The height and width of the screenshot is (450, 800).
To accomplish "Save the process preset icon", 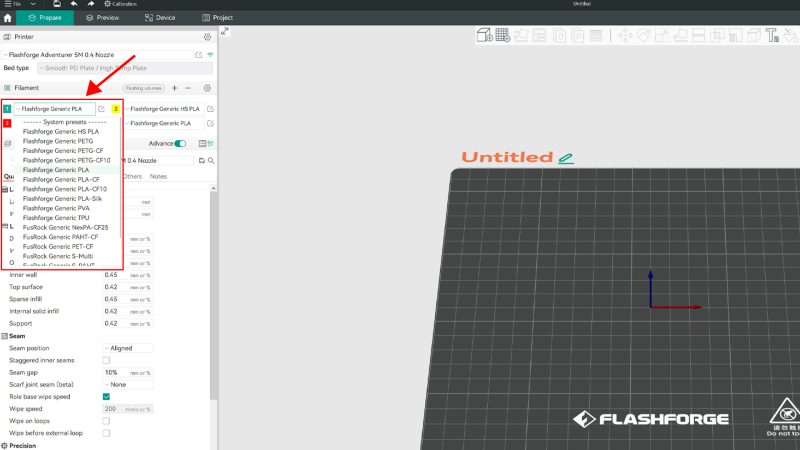I will tap(202, 161).
